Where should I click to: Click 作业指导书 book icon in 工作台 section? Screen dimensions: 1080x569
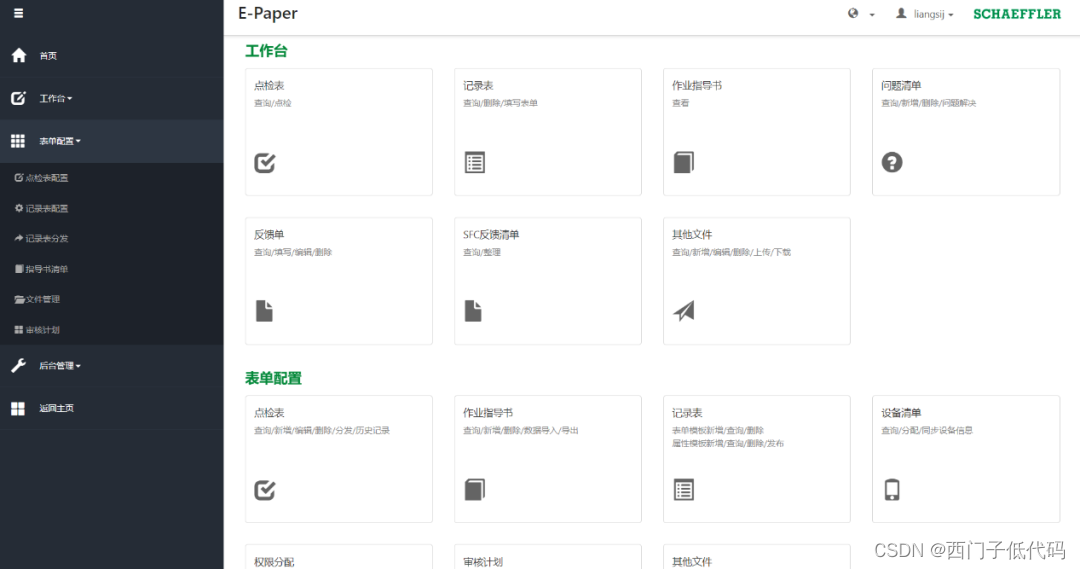point(683,163)
